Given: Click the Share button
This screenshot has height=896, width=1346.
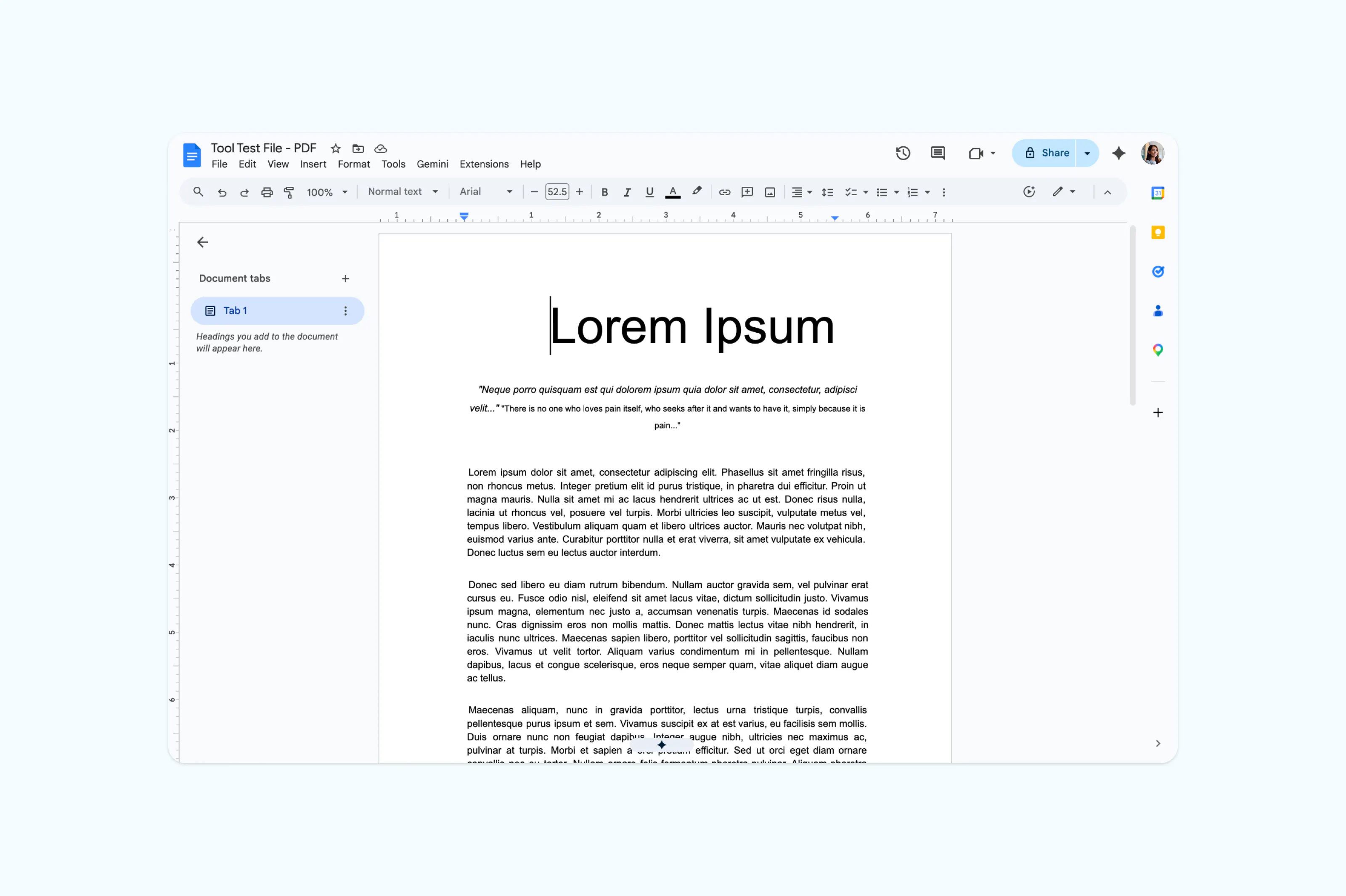Looking at the screenshot, I should click(x=1044, y=153).
